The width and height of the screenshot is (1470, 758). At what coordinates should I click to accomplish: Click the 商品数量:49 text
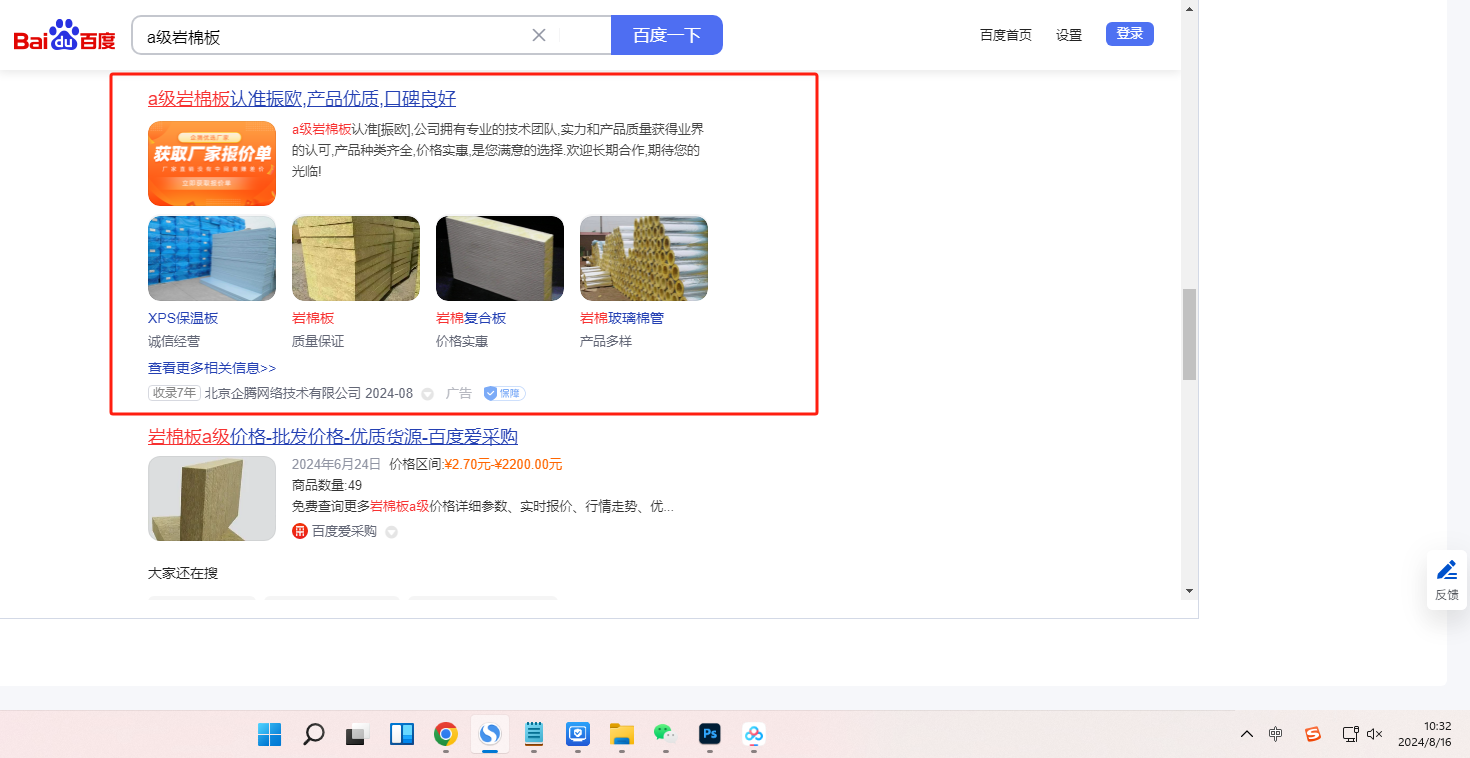point(327,485)
